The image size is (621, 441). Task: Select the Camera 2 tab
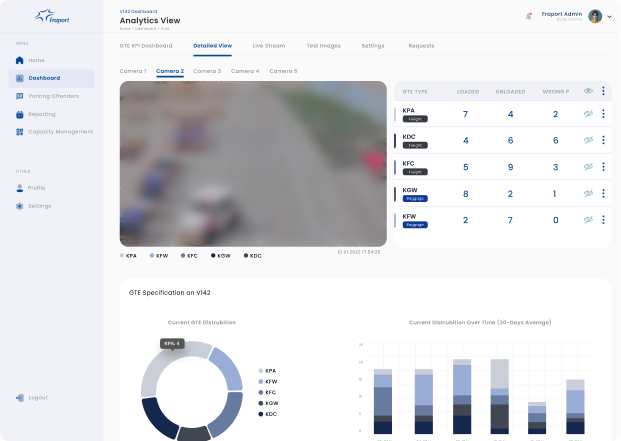point(170,71)
